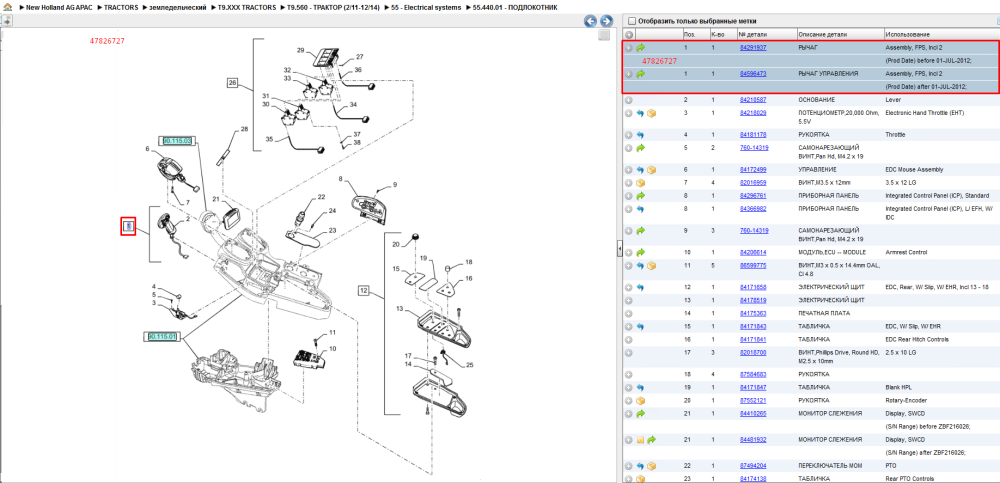The height and width of the screenshot is (483, 1000).
Task: Click the blue arrow for part 84218029
Action: 641,113
